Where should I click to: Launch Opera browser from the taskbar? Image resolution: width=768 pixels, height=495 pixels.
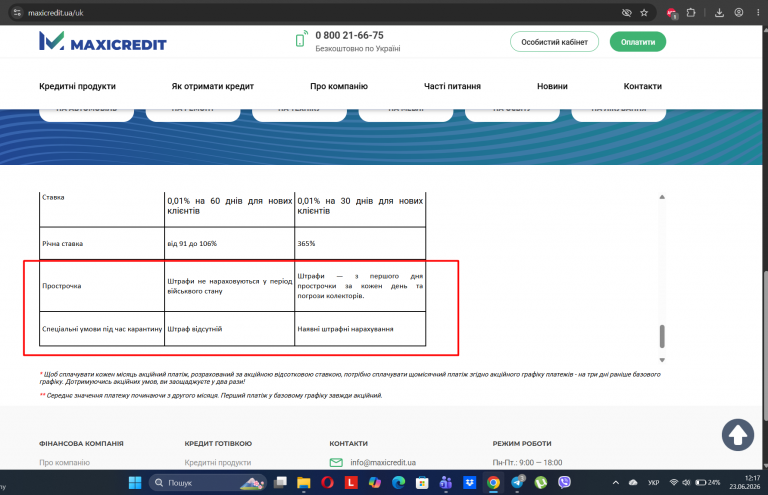pyautogui.click(x=327, y=483)
